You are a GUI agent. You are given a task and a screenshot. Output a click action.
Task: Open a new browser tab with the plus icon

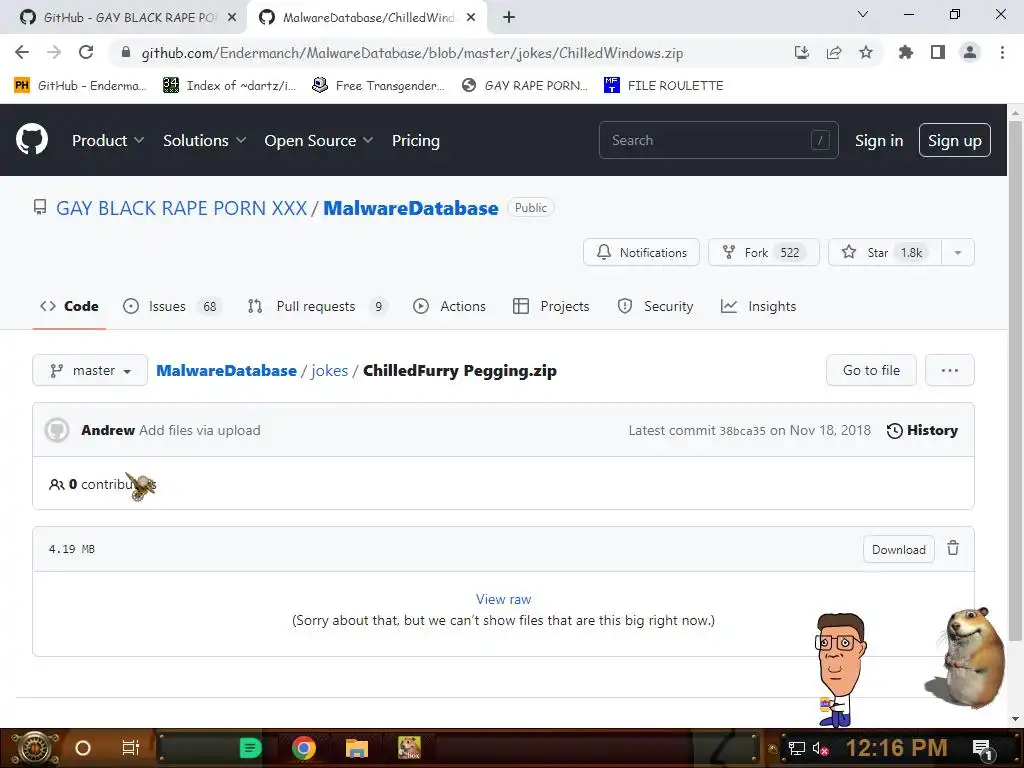tap(509, 18)
